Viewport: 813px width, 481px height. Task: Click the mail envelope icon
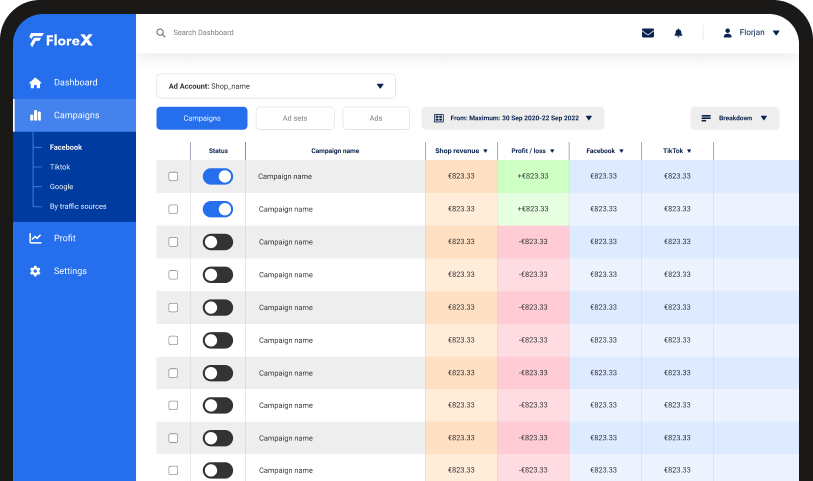pos(648,33)
